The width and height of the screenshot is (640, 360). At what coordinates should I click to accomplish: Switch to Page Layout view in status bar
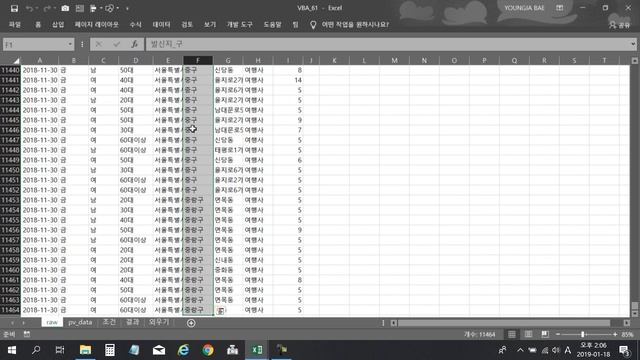tap(528, 334)
